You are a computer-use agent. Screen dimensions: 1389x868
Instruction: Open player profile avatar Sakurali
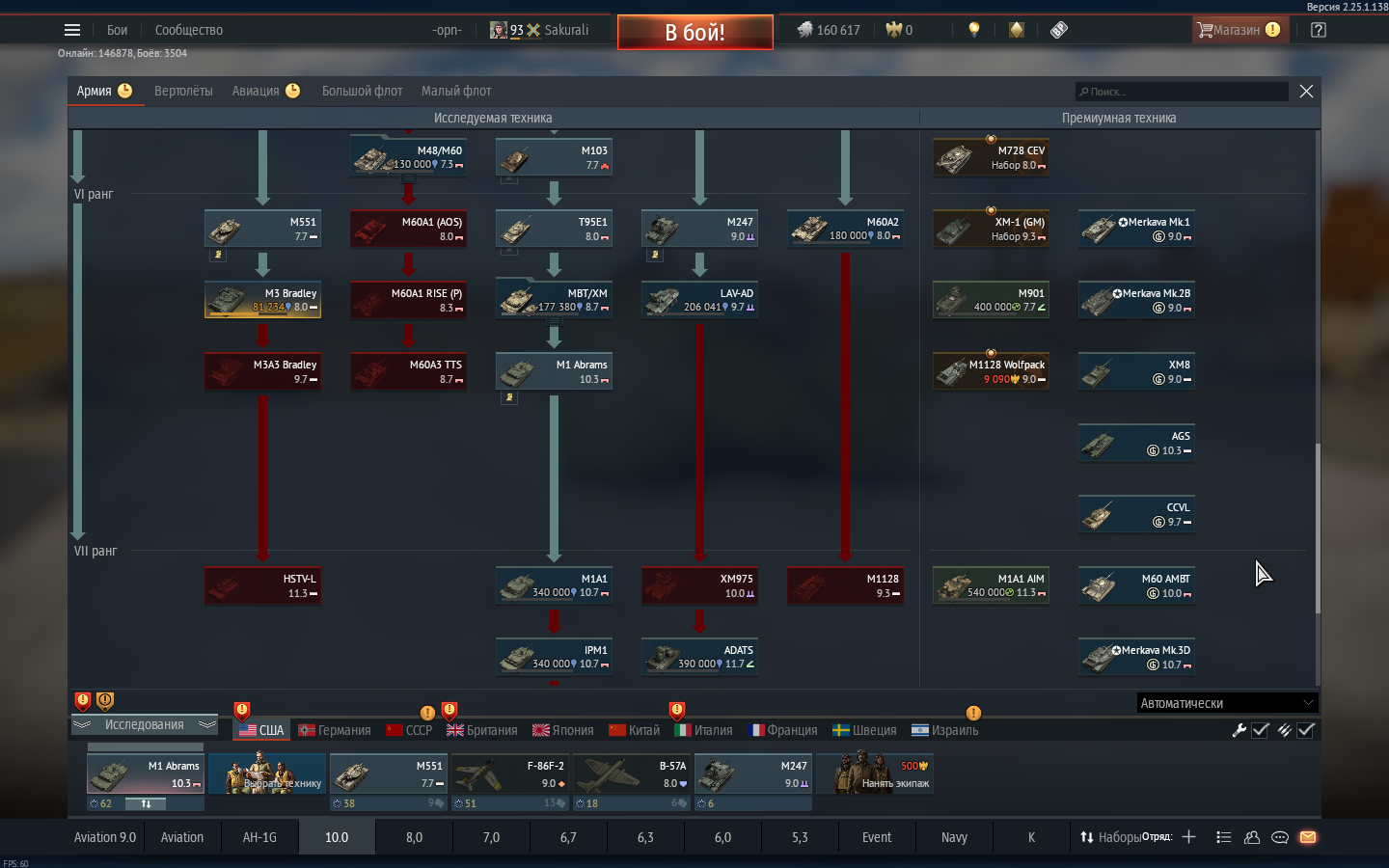(498, 30)
